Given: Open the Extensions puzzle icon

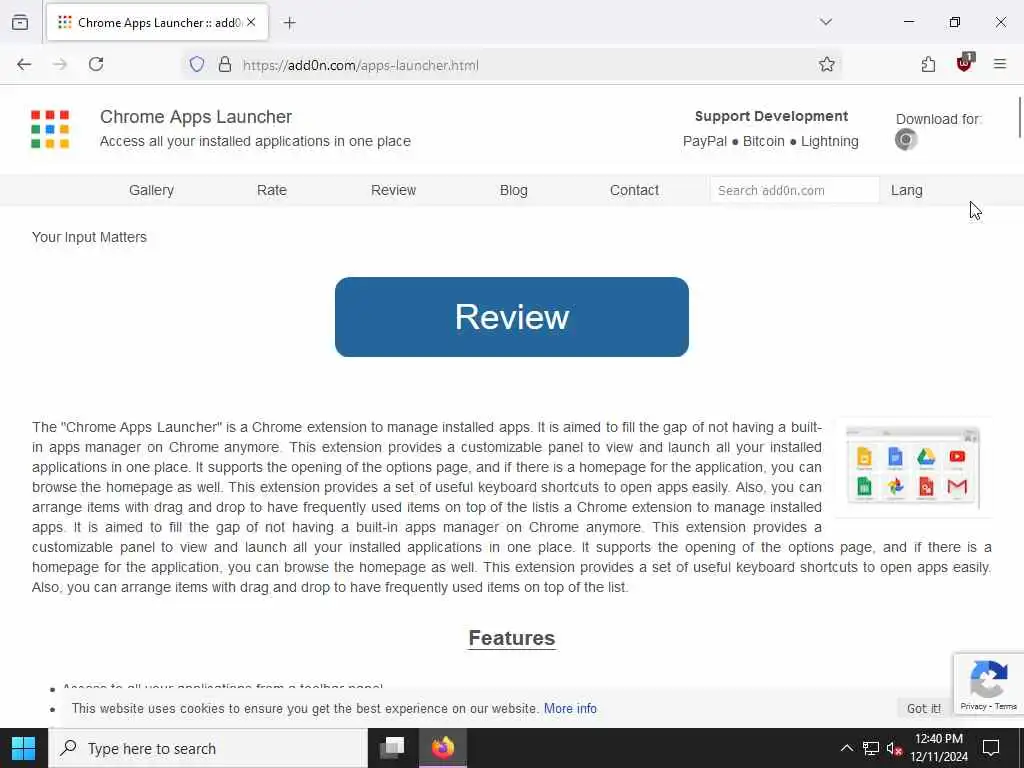Looking at the screenshot, I should point(928,64).
